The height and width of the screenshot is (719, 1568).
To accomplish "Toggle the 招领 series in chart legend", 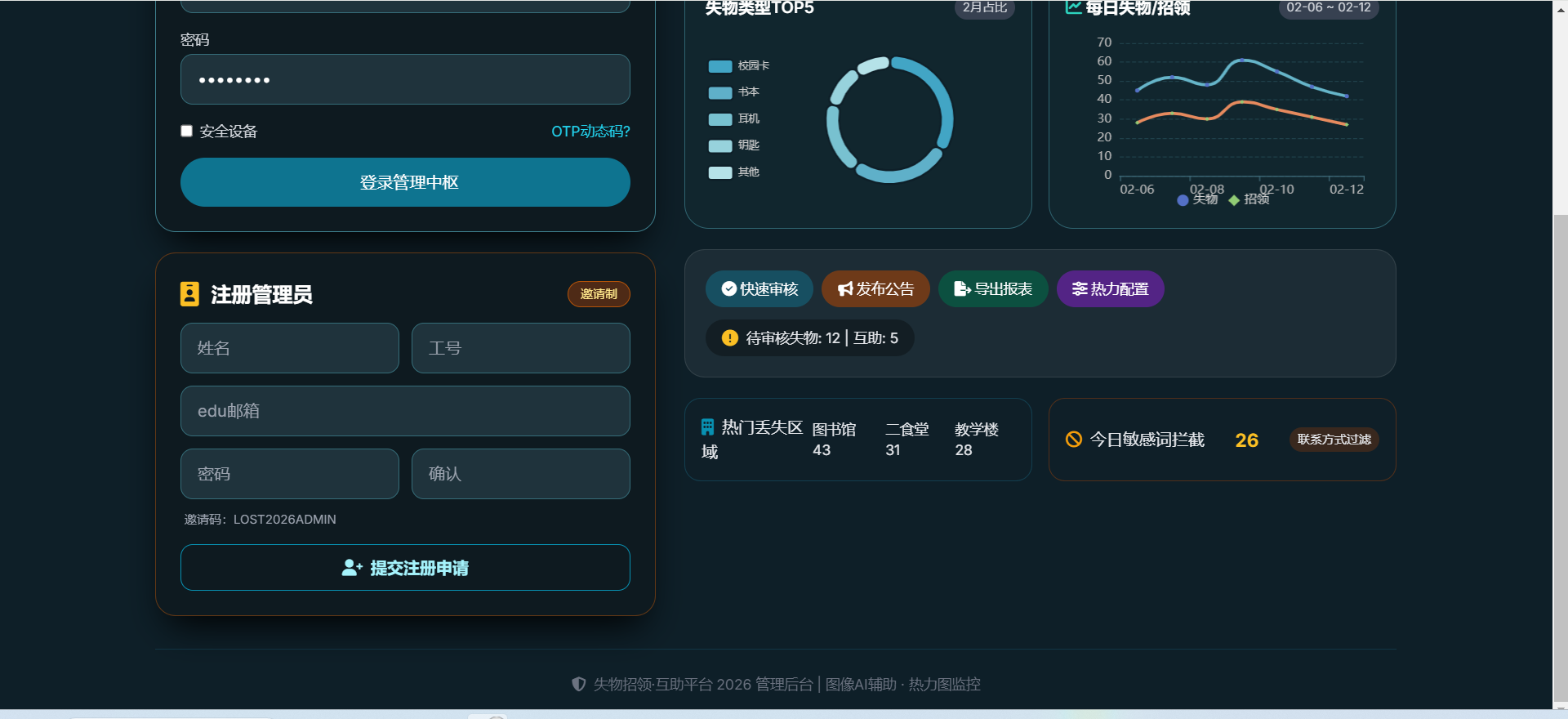I will click(x=1249, y=199).
